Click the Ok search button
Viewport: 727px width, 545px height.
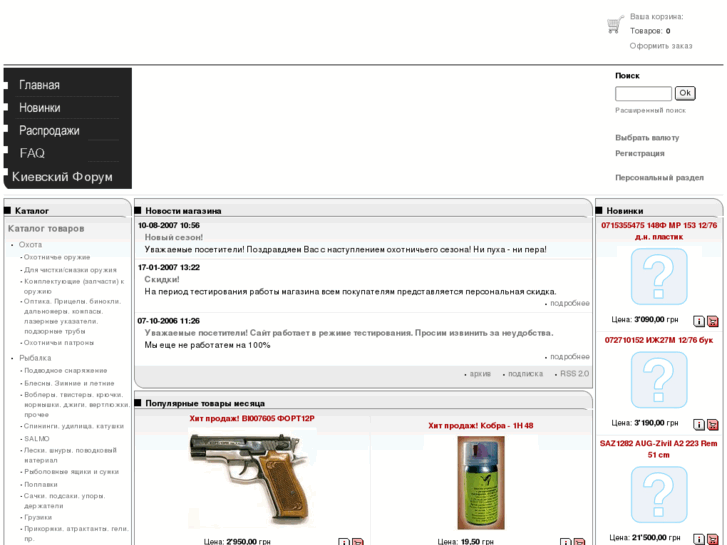[685, 93]
